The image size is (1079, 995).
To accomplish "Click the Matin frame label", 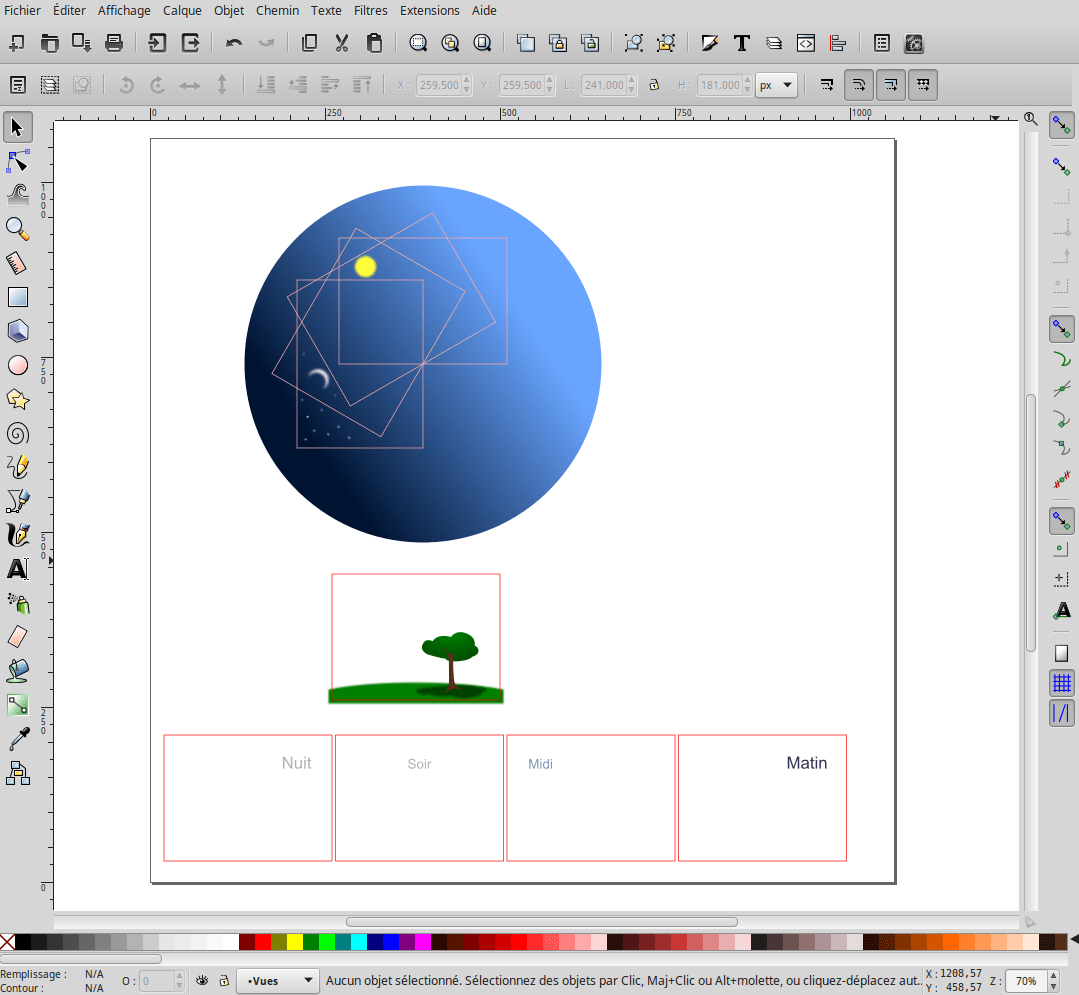I will [806, 763].
